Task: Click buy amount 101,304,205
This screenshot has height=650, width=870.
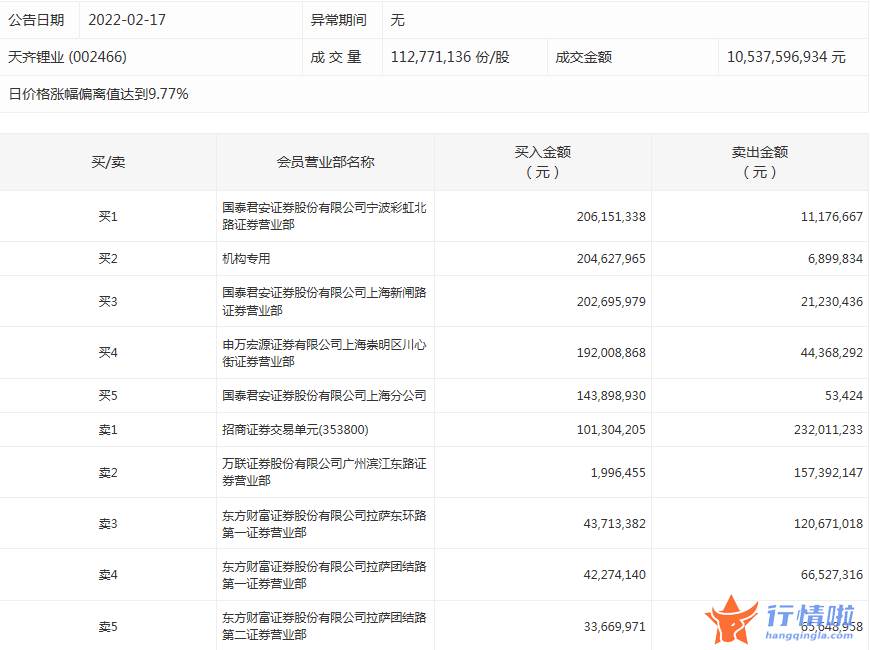Action: [611, 430]
